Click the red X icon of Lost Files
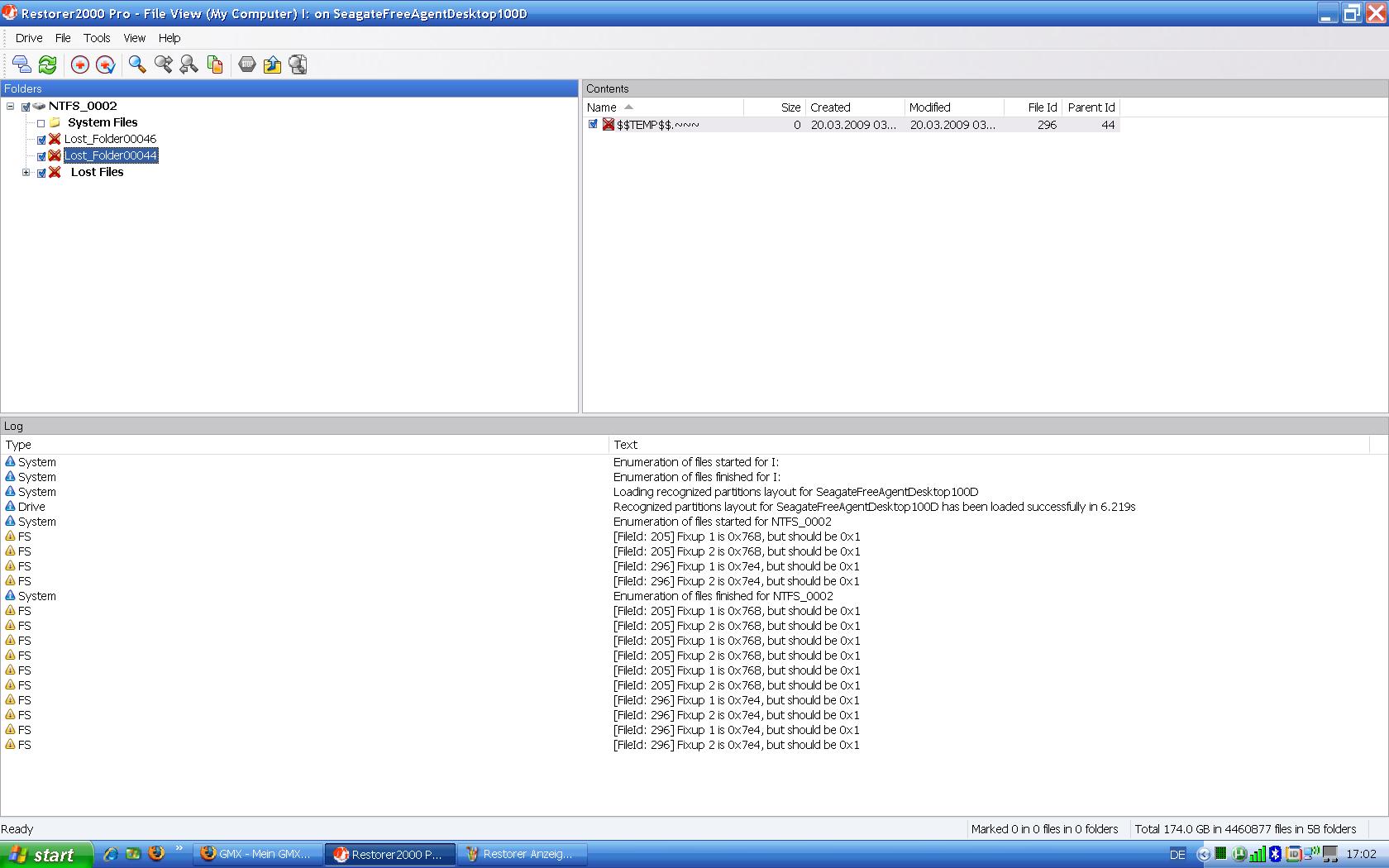 tap(55, 172)
